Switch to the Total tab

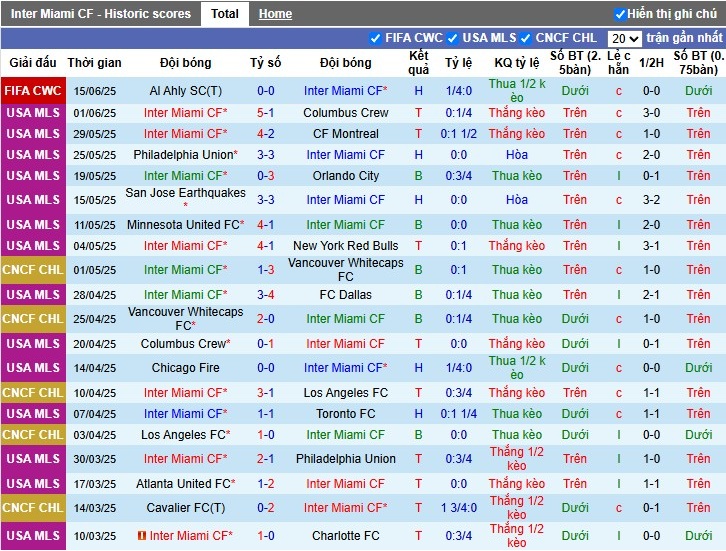tap(225, 14)
